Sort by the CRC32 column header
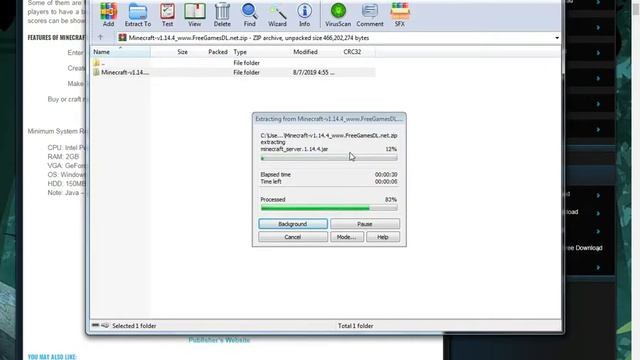 (x=352, y=52)
